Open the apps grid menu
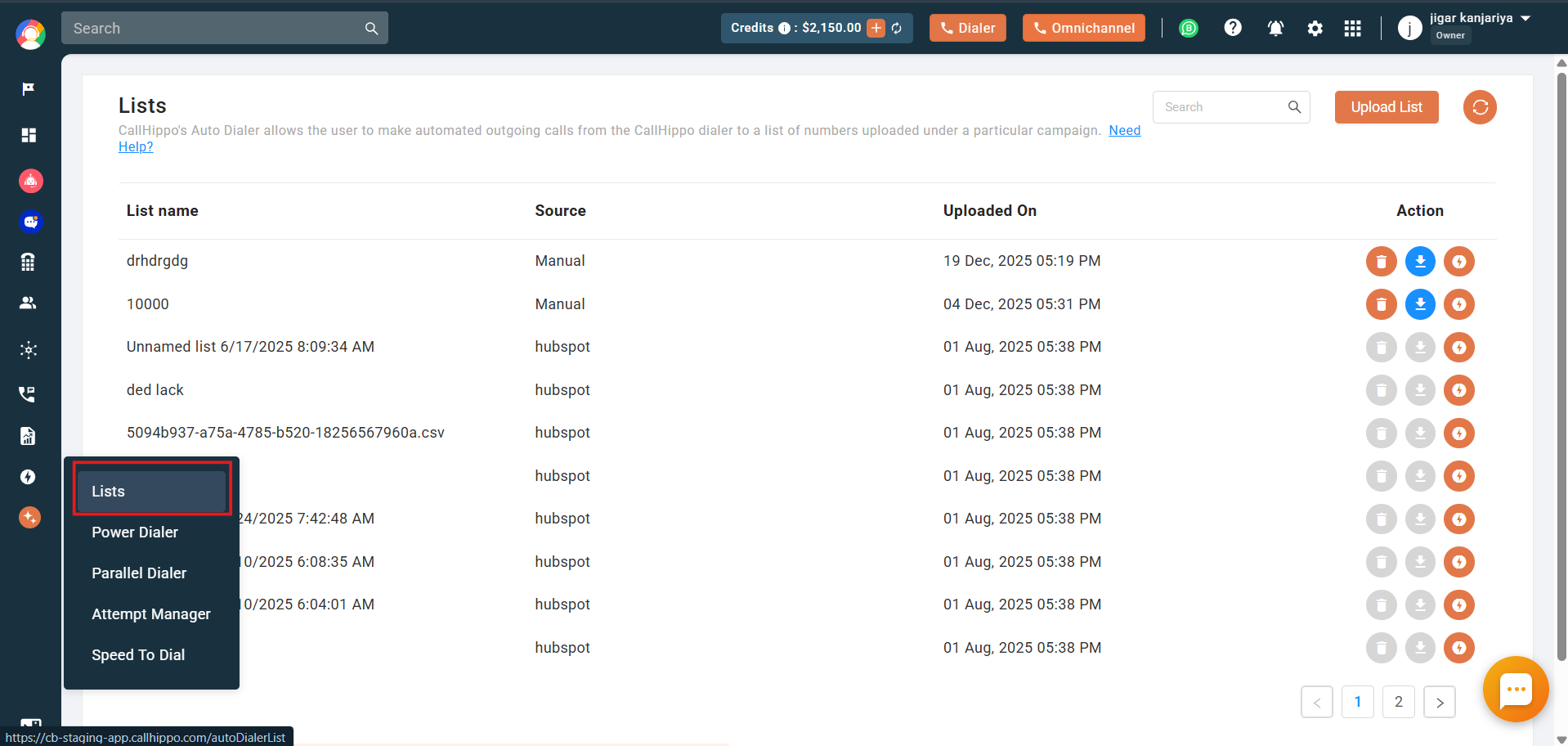The height and width of the screenshot is (746, 1568). point(1353,29)
